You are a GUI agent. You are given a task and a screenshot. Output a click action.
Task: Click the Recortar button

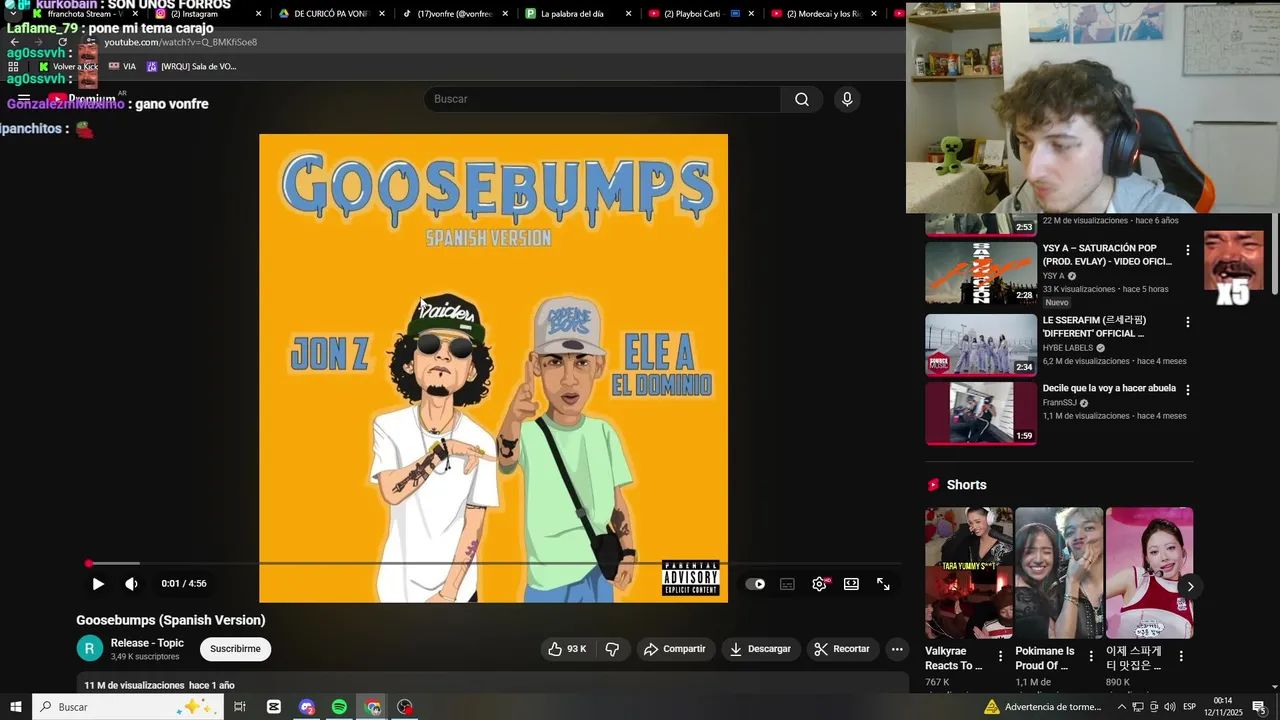(x=842, y=649)
